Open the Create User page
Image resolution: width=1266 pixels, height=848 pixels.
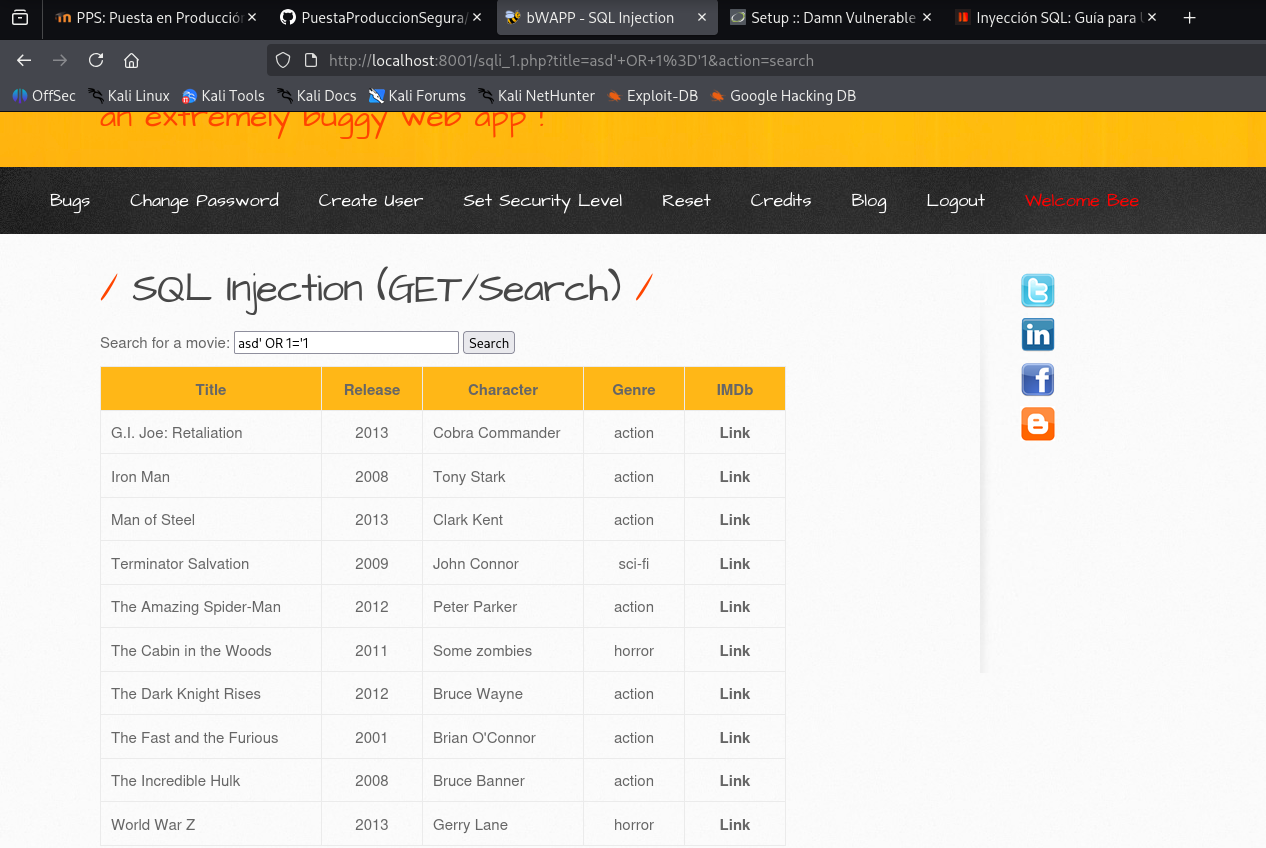coord(370,201)
